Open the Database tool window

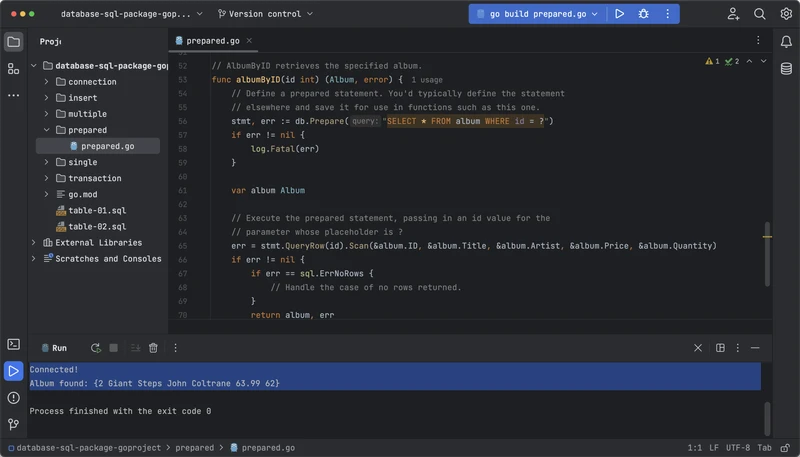pos(787,67)
